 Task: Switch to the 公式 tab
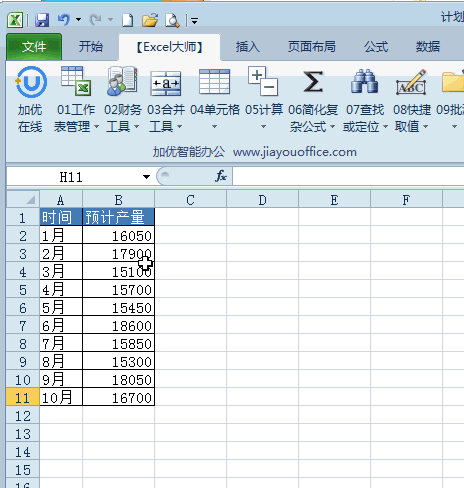[x=376, y=47]
